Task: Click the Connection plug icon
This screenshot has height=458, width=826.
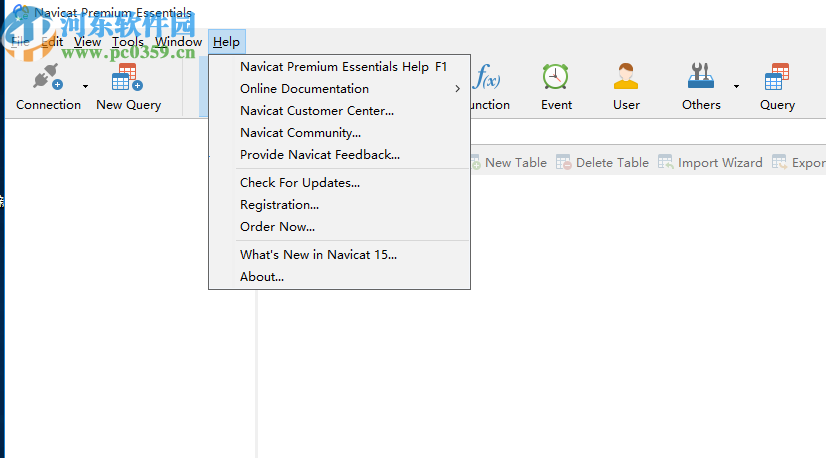Action: click(48, 77)
